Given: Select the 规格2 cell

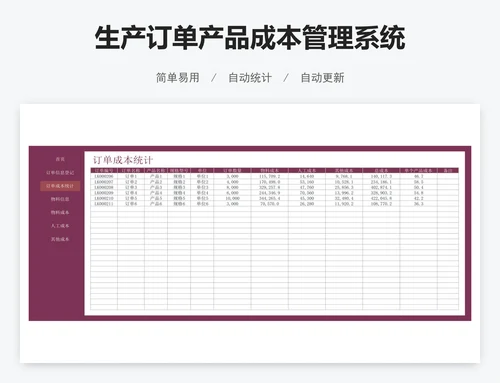Looking at the screenshot, I should pos(179,182).
